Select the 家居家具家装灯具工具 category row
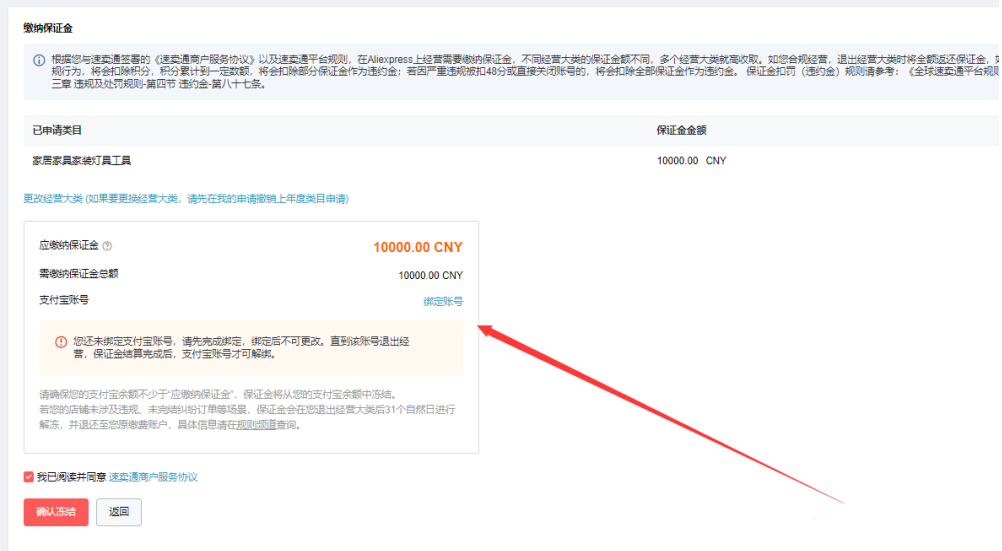 pos(82,160)
